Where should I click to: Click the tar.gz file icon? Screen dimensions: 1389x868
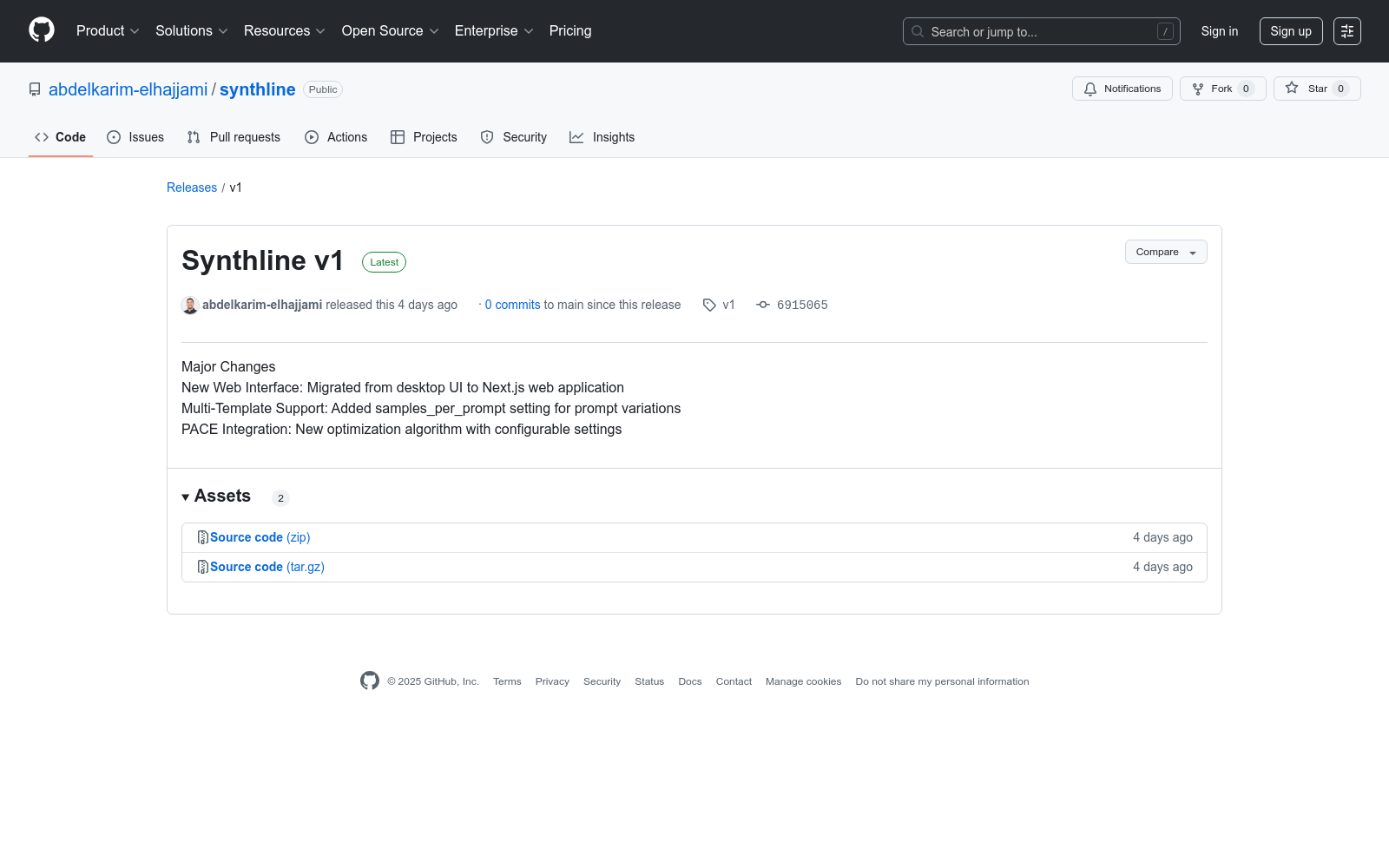coord(203,567)
